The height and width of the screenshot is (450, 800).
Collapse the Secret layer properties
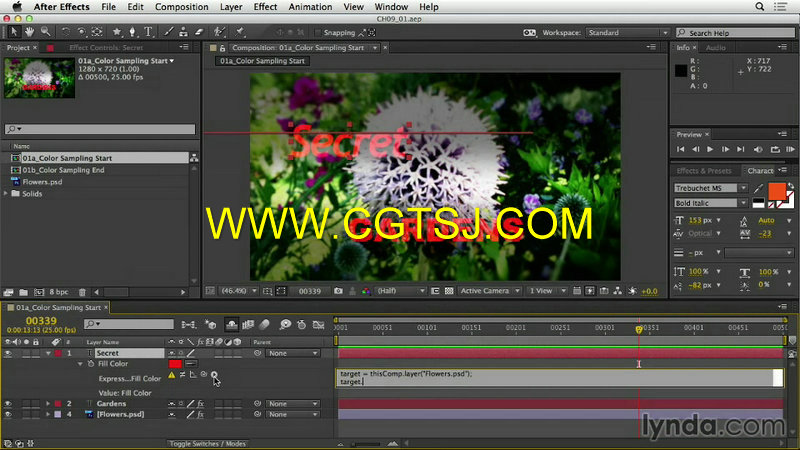coord(48,353)
